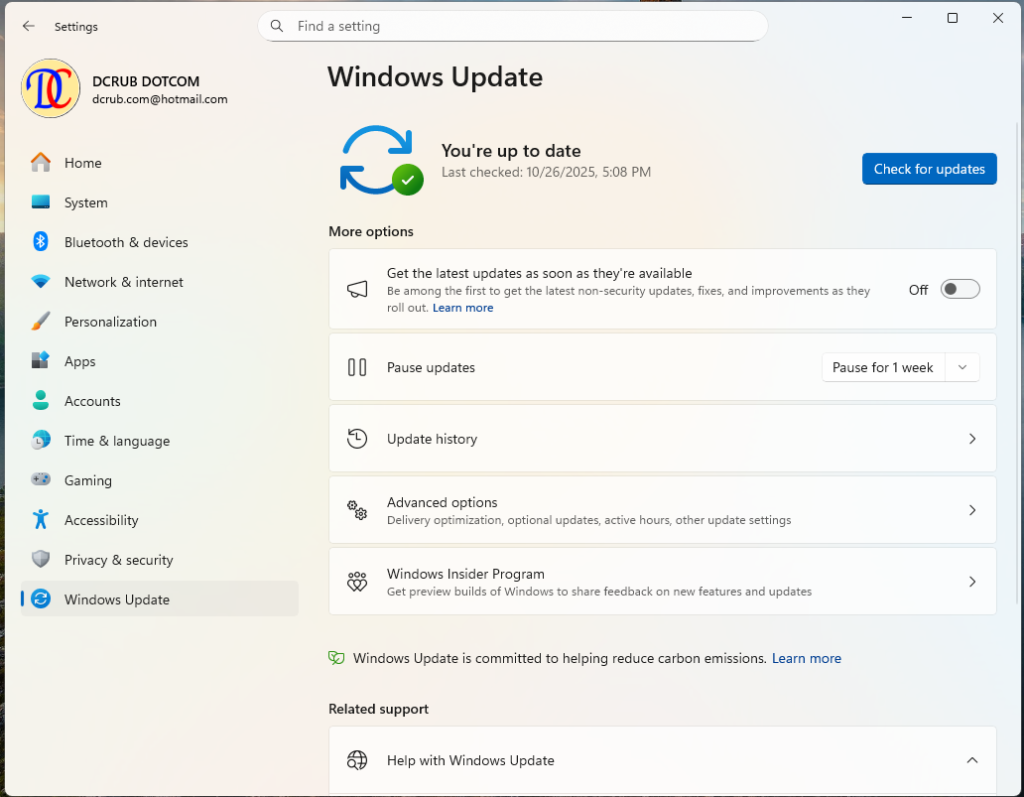The height and width of the screenshot is (797, 1024).
Task: Open the Gaming label in sidebar
Action: tap(88, 481)
